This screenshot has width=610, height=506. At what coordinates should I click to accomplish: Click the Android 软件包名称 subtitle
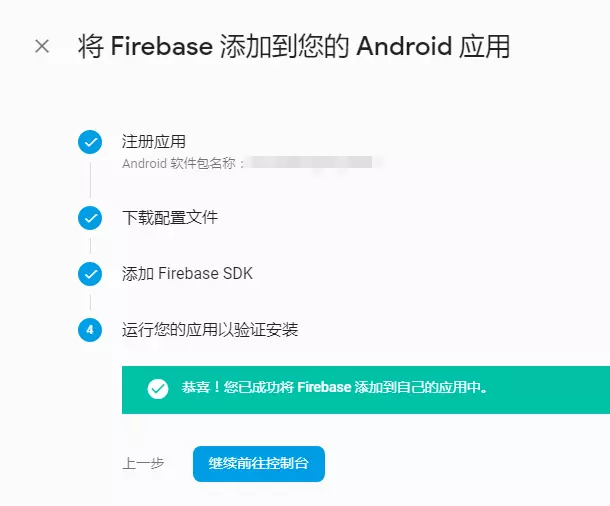183,163
